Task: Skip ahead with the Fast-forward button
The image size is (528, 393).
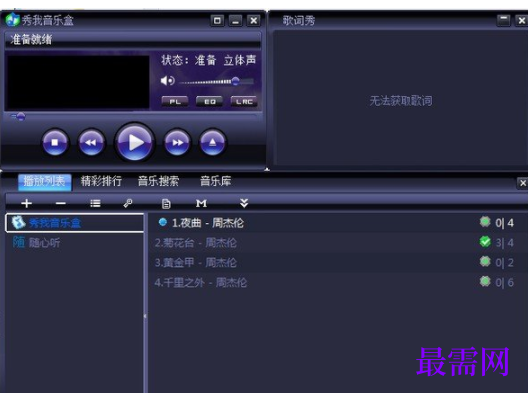Action: coord(177,142)
